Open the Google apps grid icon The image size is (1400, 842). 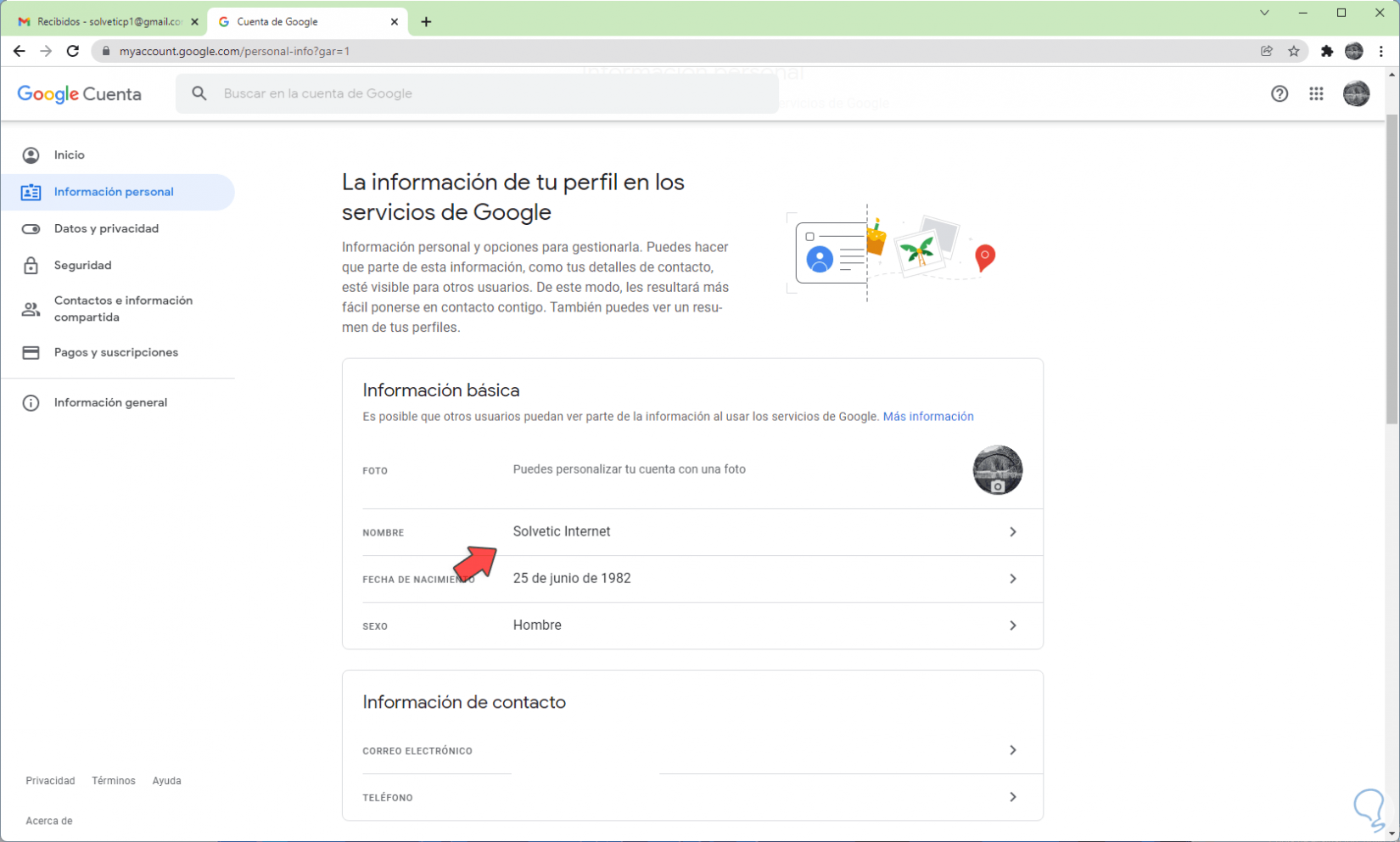click(x=1316, y=93)
